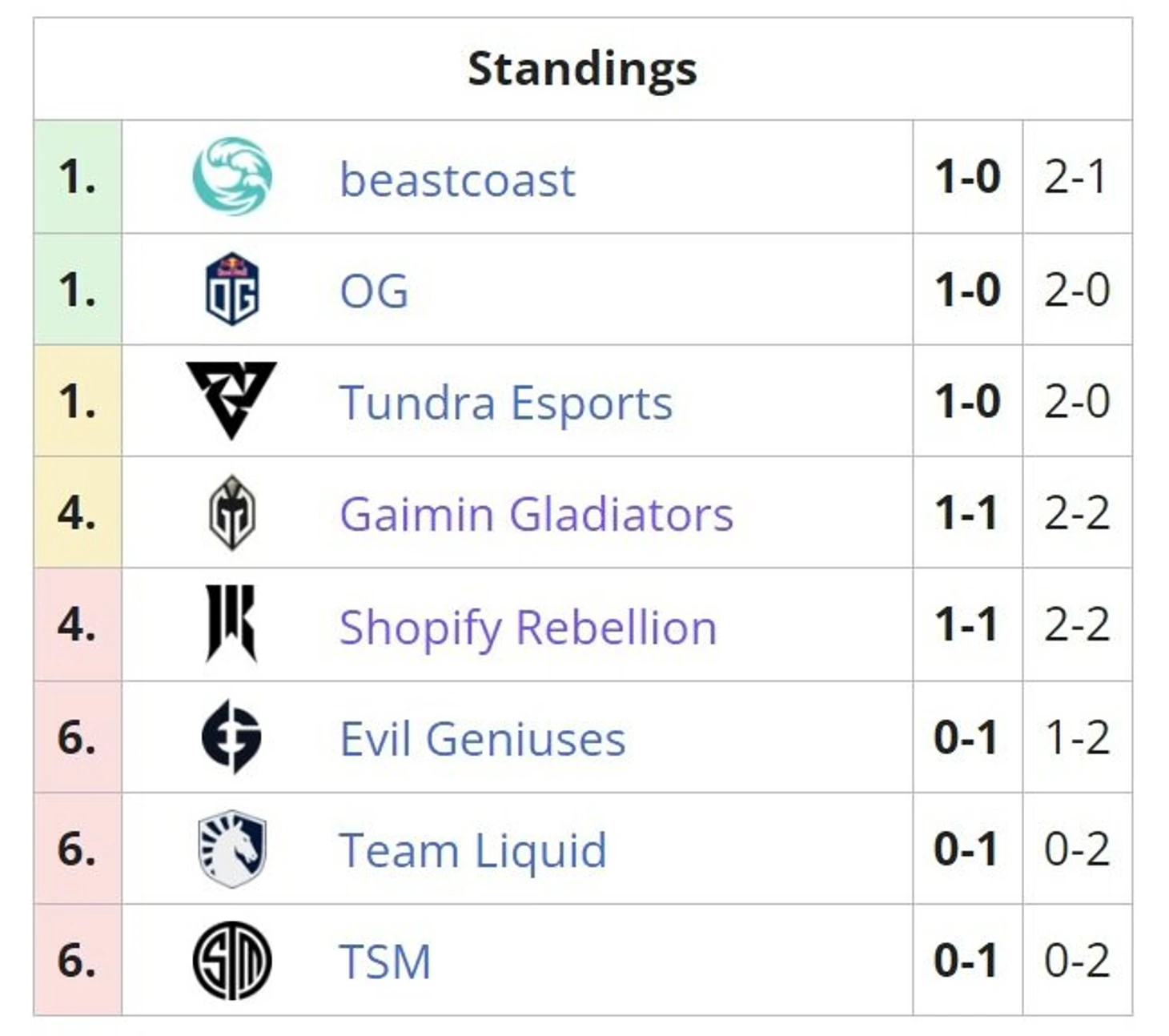This screenshot has width=1169, height=1036.
Task: Follow the Tundra Esports link
Action: tap(505, 402)
